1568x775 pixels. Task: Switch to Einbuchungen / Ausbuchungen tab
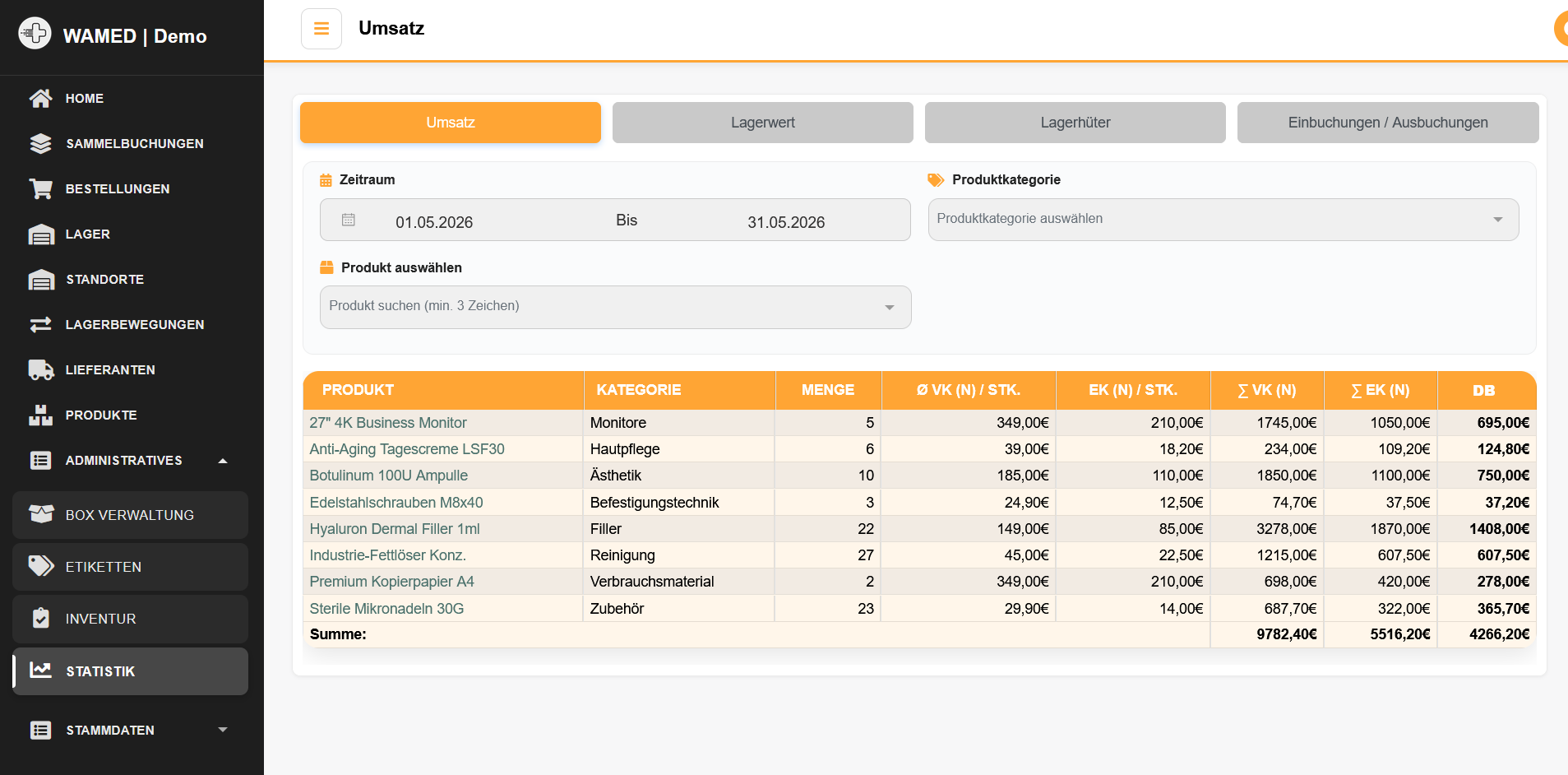pyautogui.click(x=1388, y=123)
